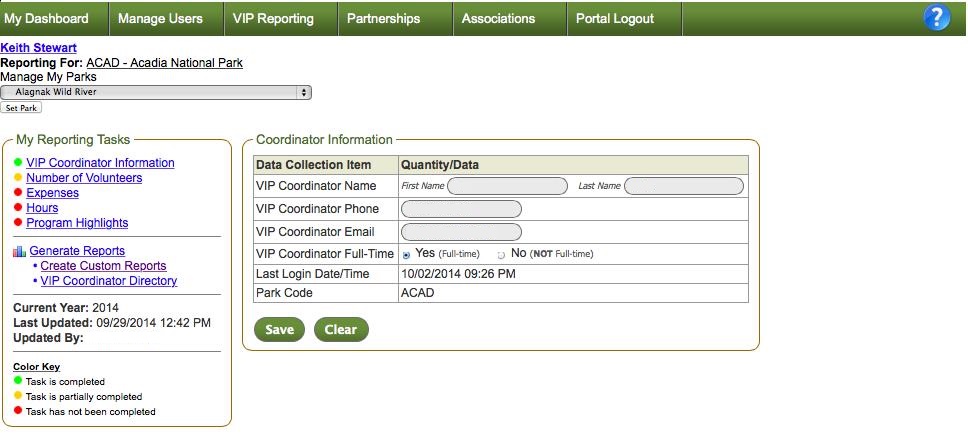Go to the Partnerships menu item
Screen dimensions: 968x448
383,18
